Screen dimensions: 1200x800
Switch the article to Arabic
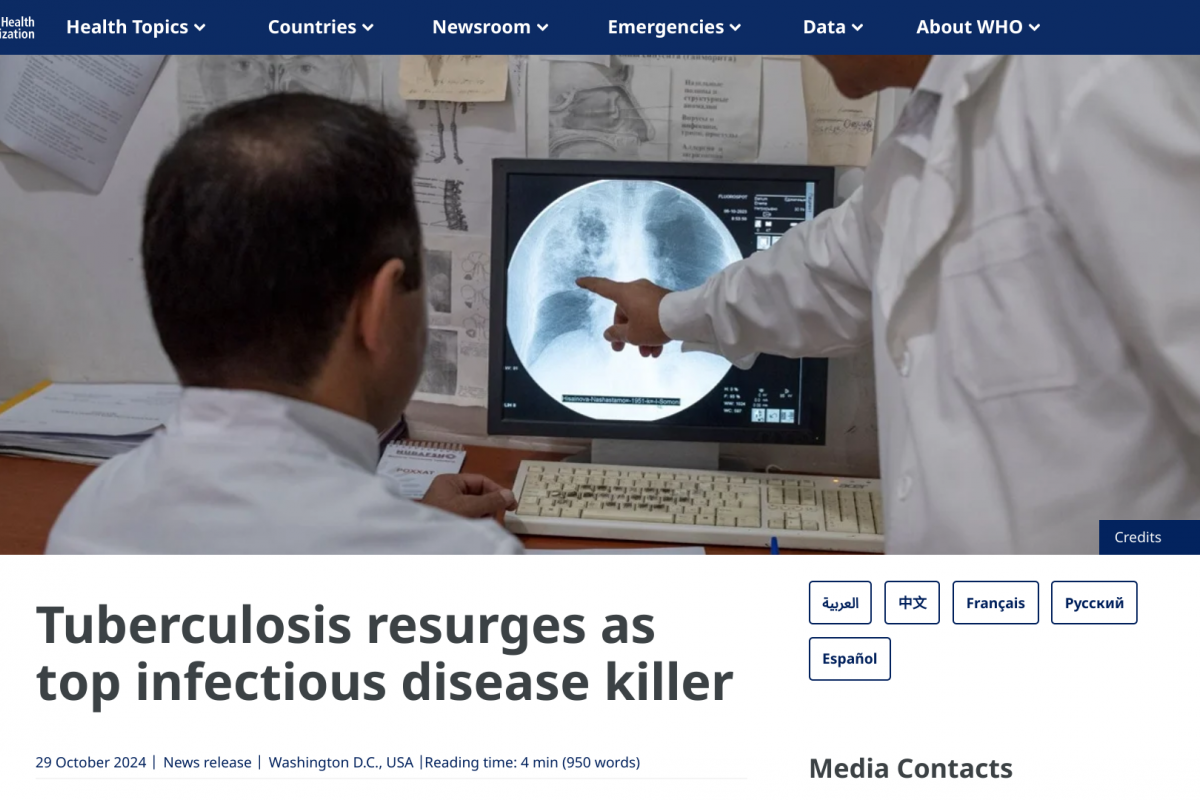point(840,603)
